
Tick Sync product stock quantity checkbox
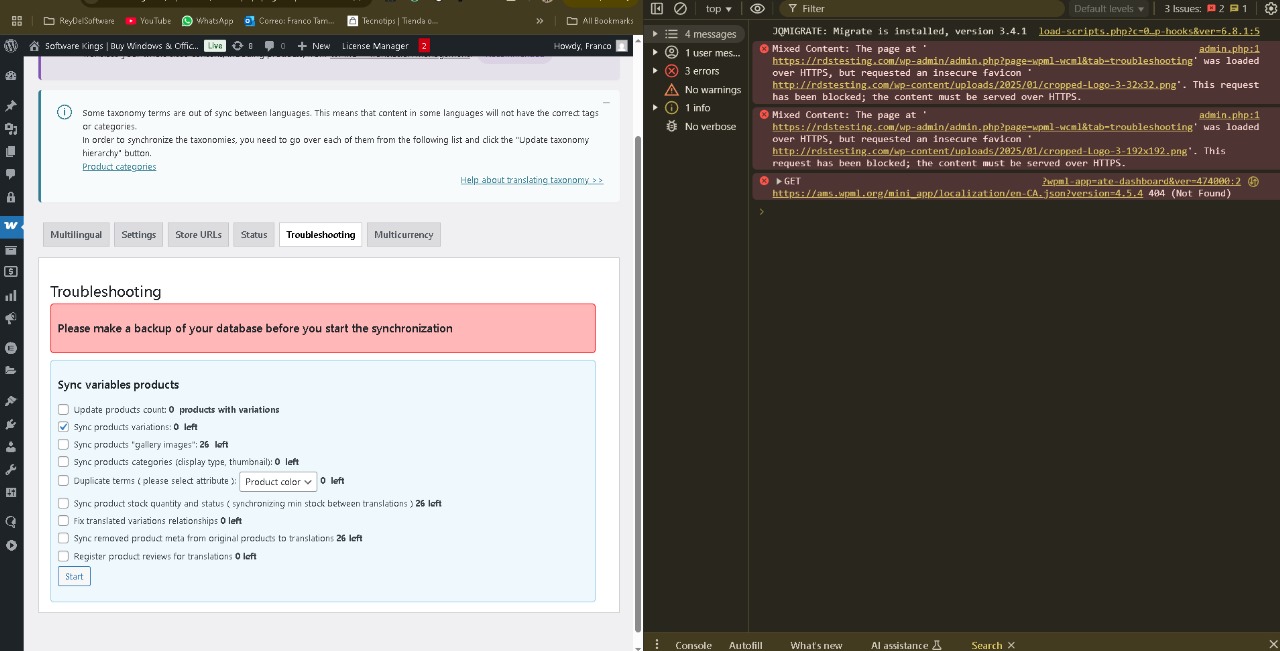coord(63,503)
